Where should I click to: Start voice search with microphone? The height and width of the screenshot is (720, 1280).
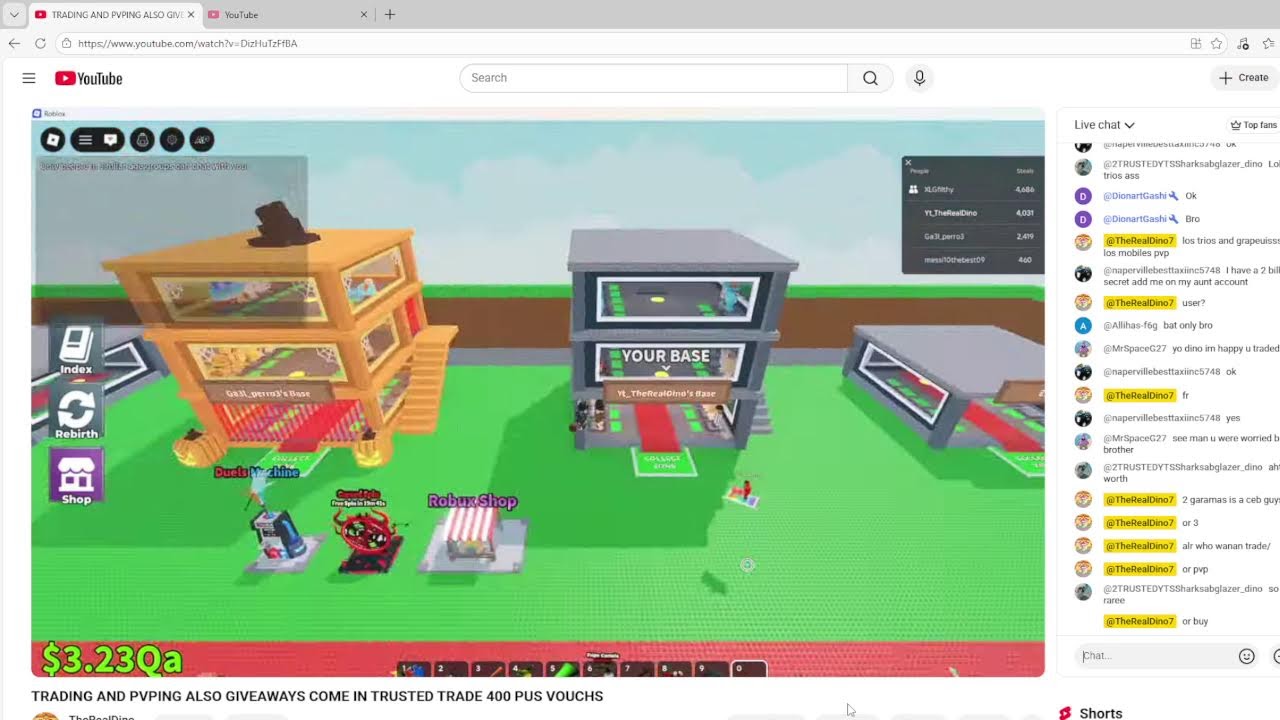pos(919,78)
